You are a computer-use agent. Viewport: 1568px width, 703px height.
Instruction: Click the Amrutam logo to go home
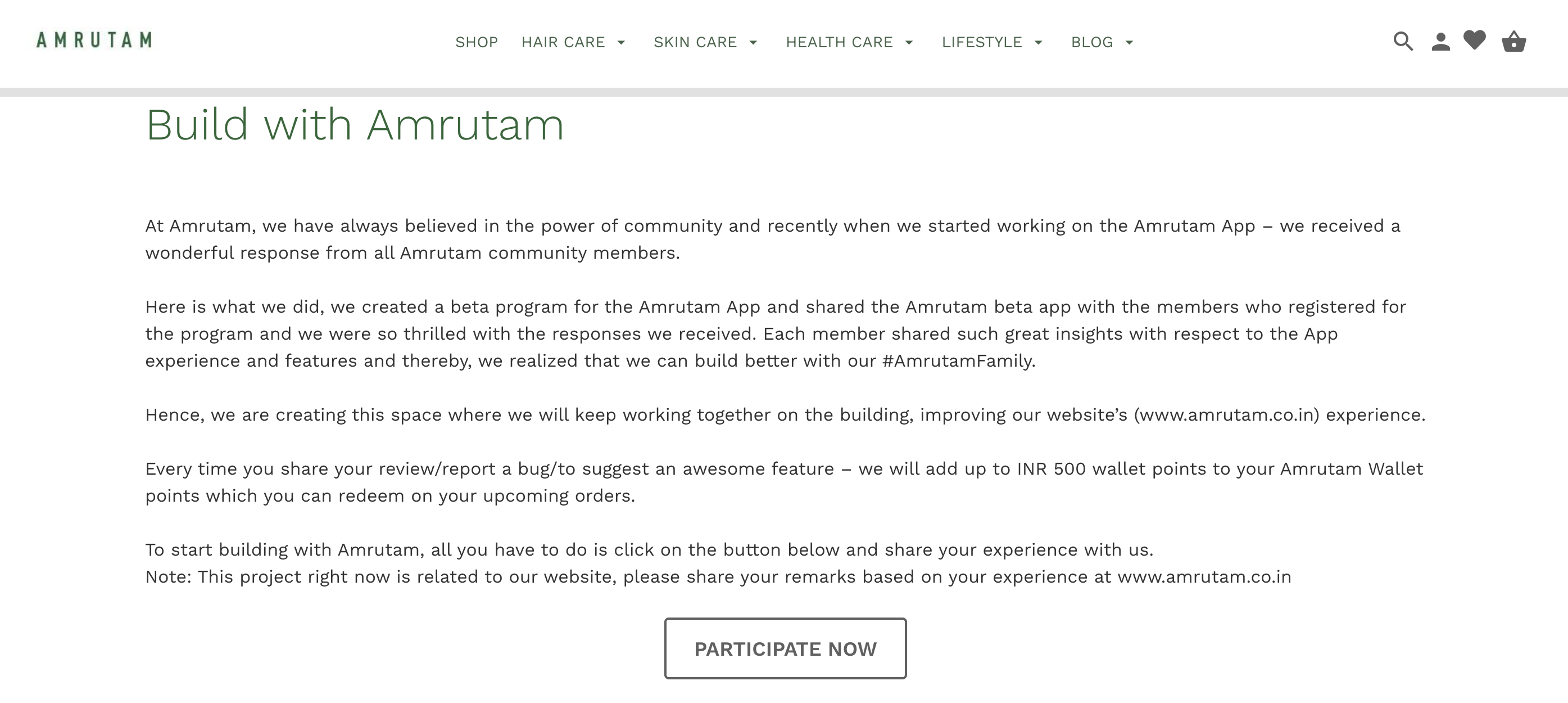94,40
